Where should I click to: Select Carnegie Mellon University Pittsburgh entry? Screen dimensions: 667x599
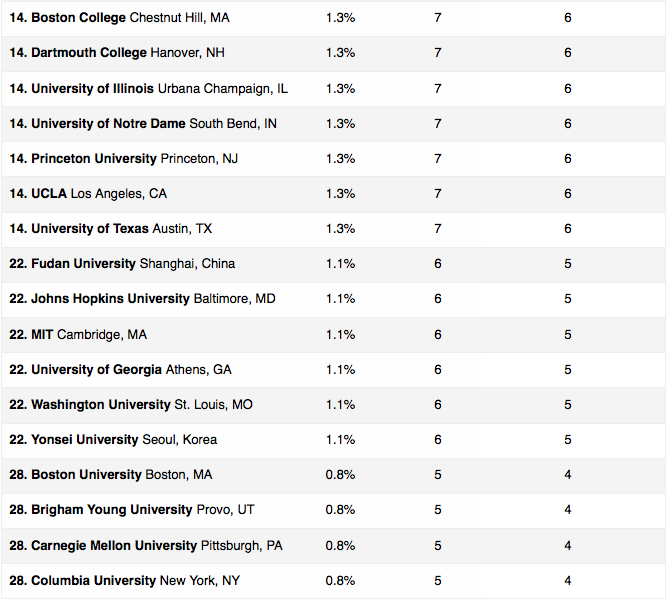[x=146, y=545]
